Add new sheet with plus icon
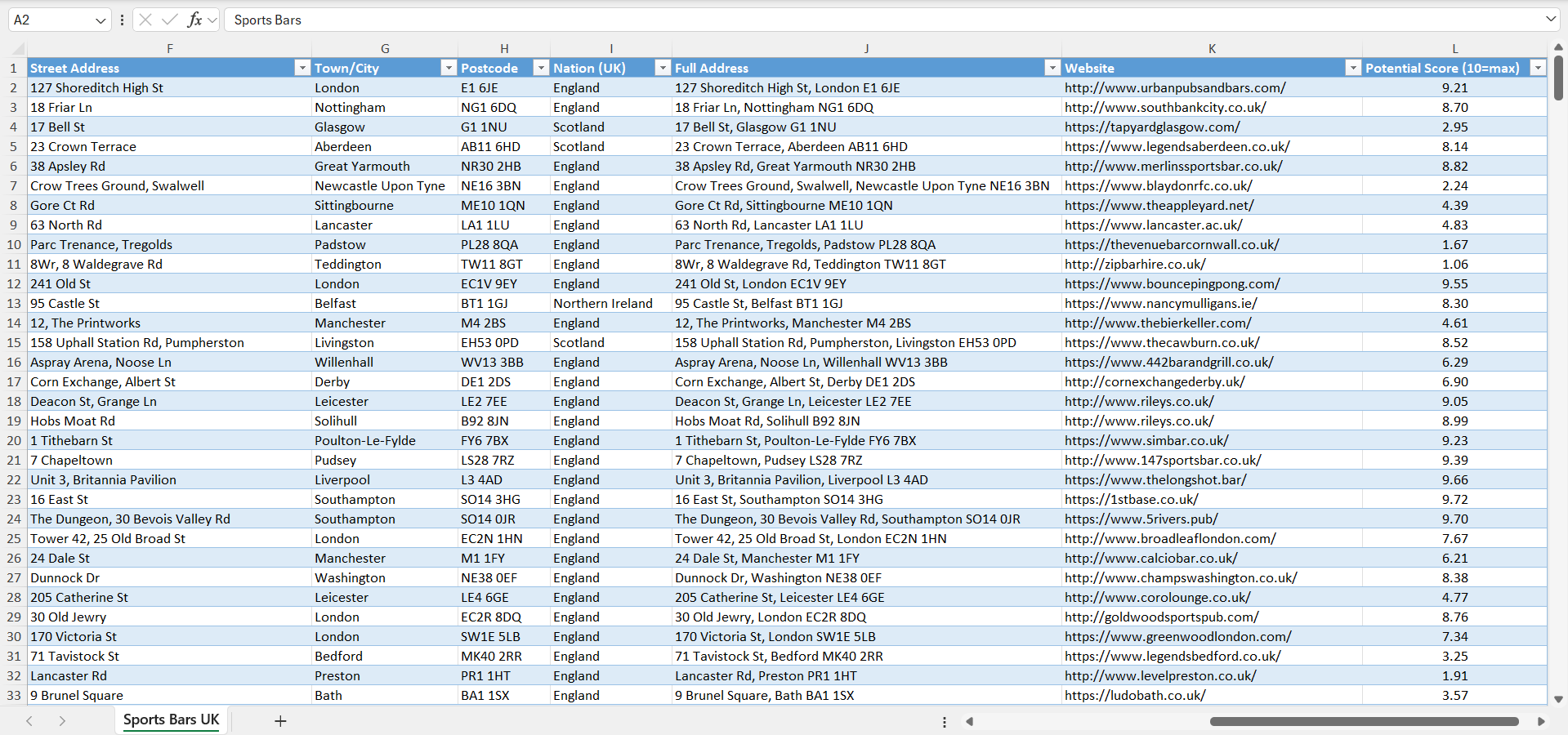The image size is (1568, 735). pyautogui.click(x=280, y=721)
